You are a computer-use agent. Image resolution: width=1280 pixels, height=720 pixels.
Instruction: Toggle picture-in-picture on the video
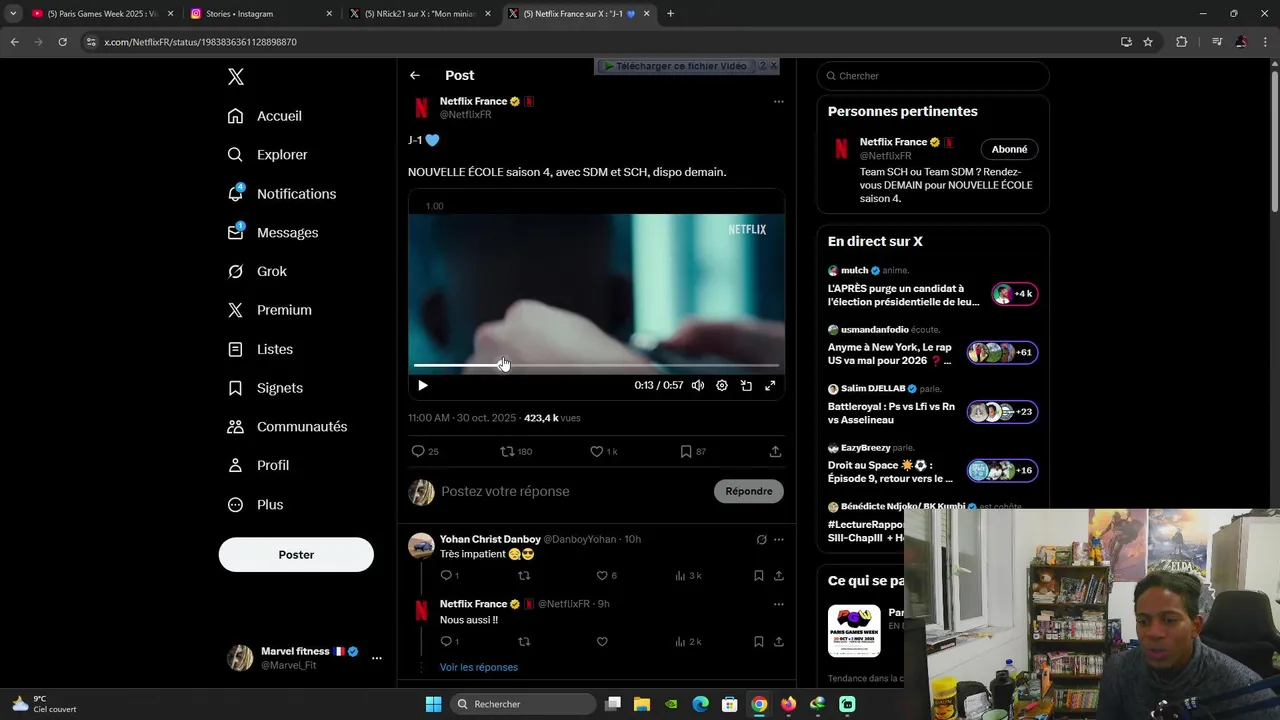[746, 385]
